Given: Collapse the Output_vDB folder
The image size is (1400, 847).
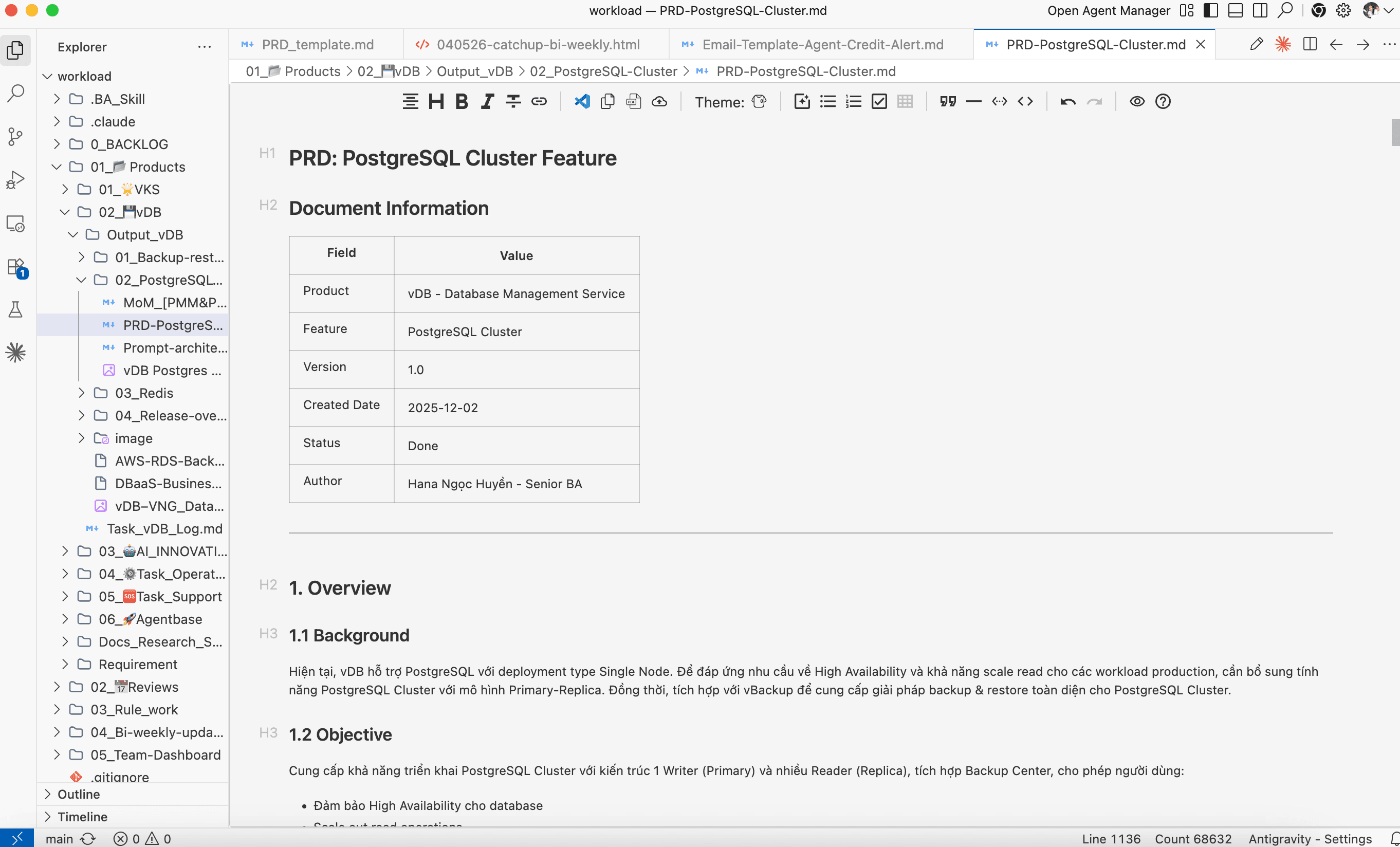Looking at the screenshot, I should 73,234.
